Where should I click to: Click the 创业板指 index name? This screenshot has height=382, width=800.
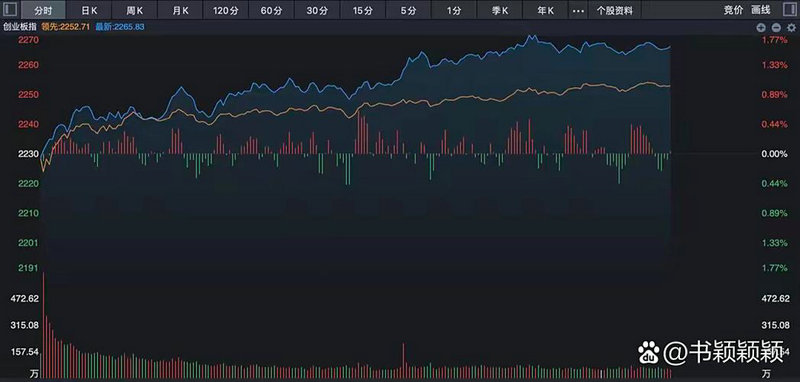20,27
